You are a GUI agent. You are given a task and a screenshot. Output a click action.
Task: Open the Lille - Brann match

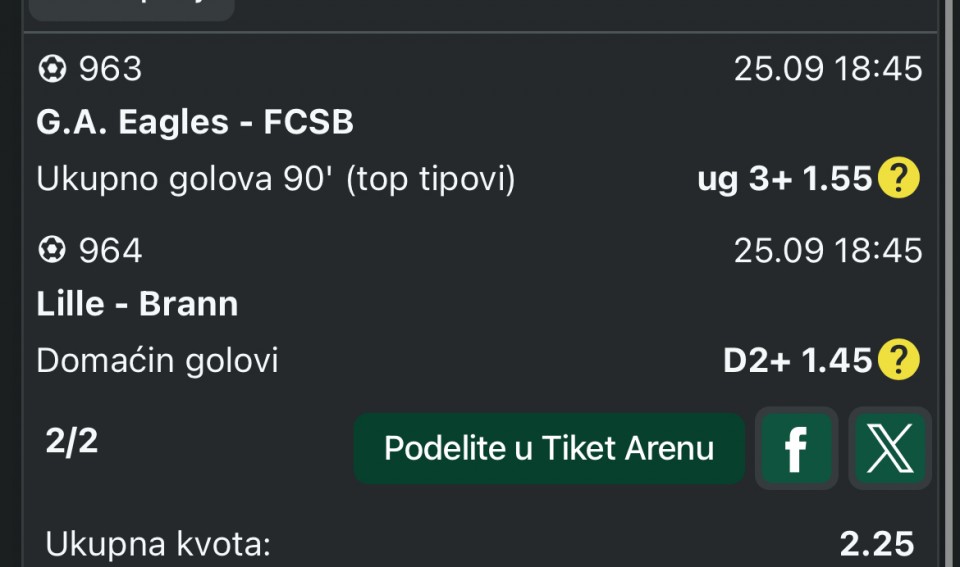137,304
